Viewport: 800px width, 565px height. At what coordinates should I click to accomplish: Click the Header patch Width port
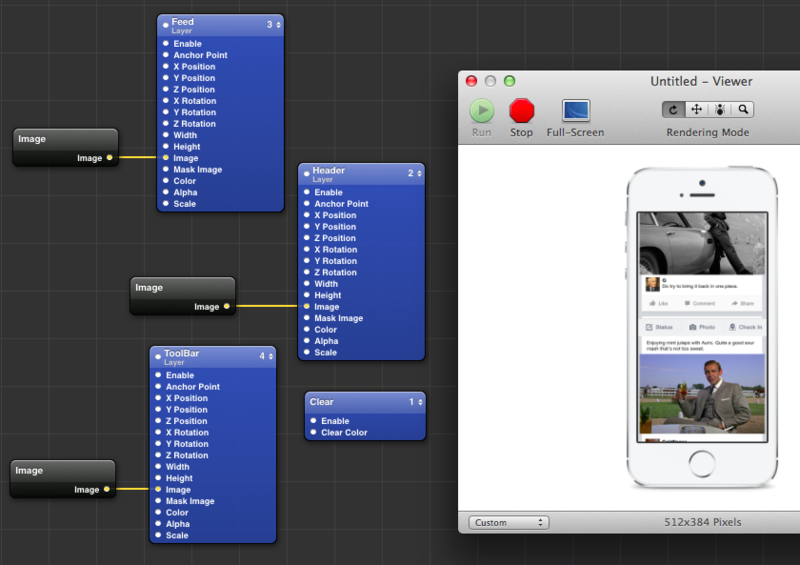click(x=307, y=283)
